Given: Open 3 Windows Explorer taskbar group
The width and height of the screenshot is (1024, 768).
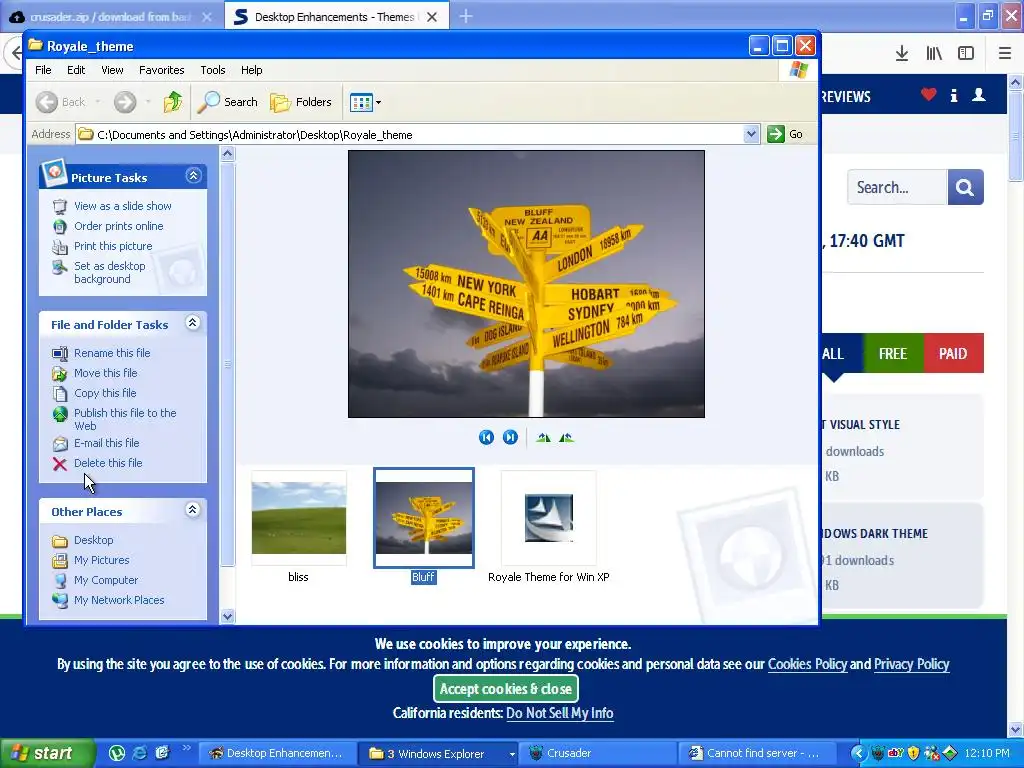Looking at the screenshot, I should 438,754.
